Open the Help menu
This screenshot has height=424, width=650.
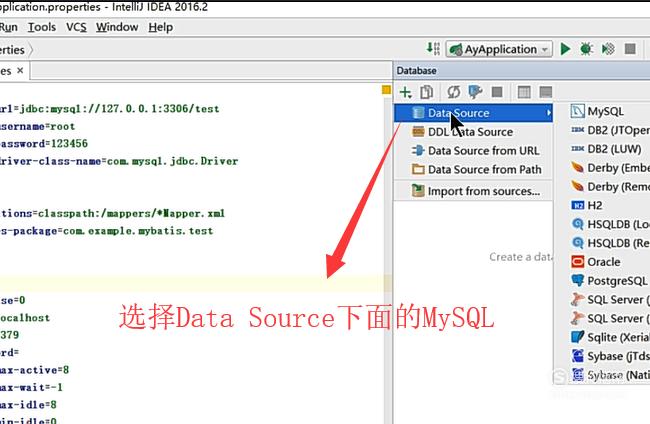(x=160, y=27)
